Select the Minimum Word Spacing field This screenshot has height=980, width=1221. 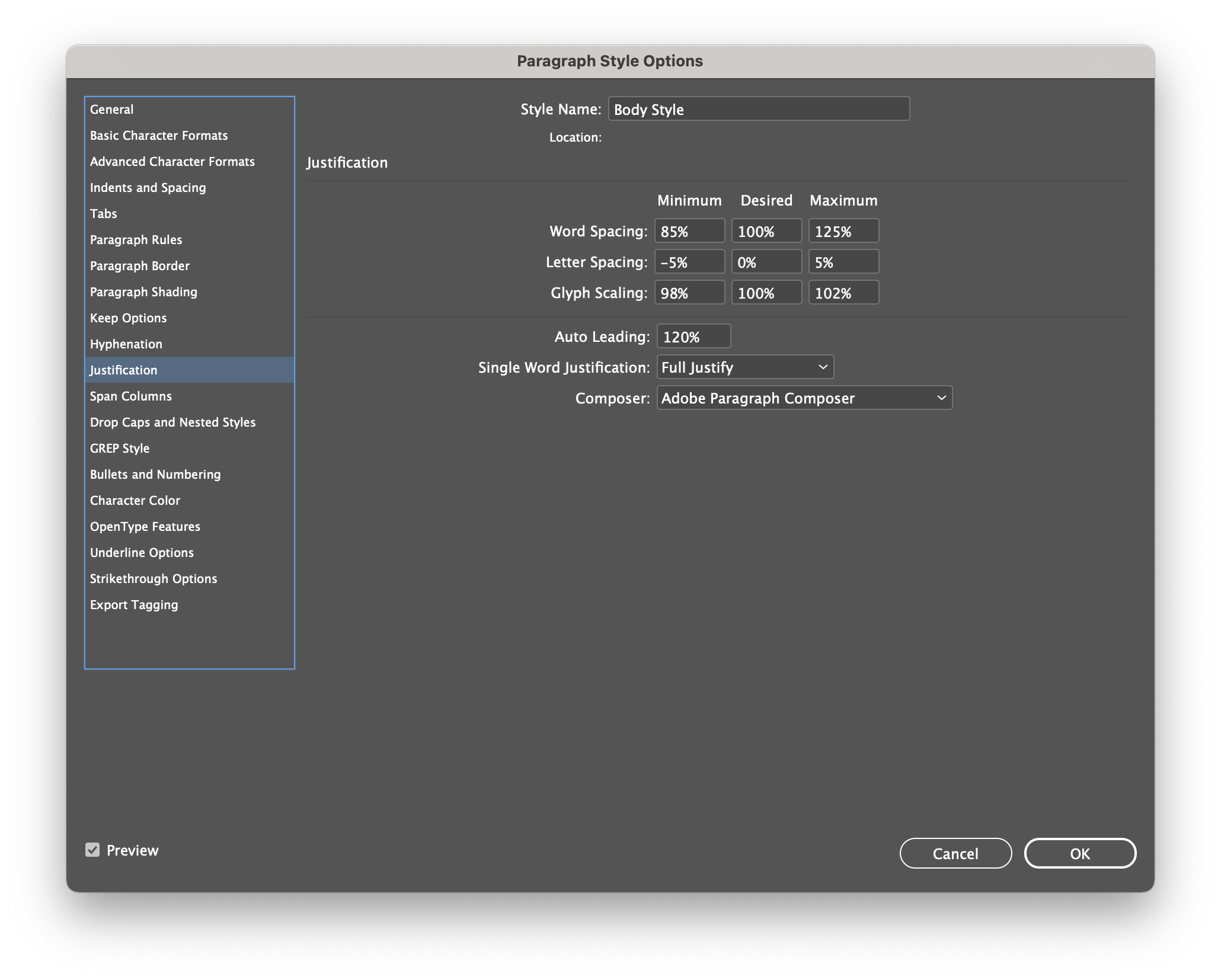[689, 230]
